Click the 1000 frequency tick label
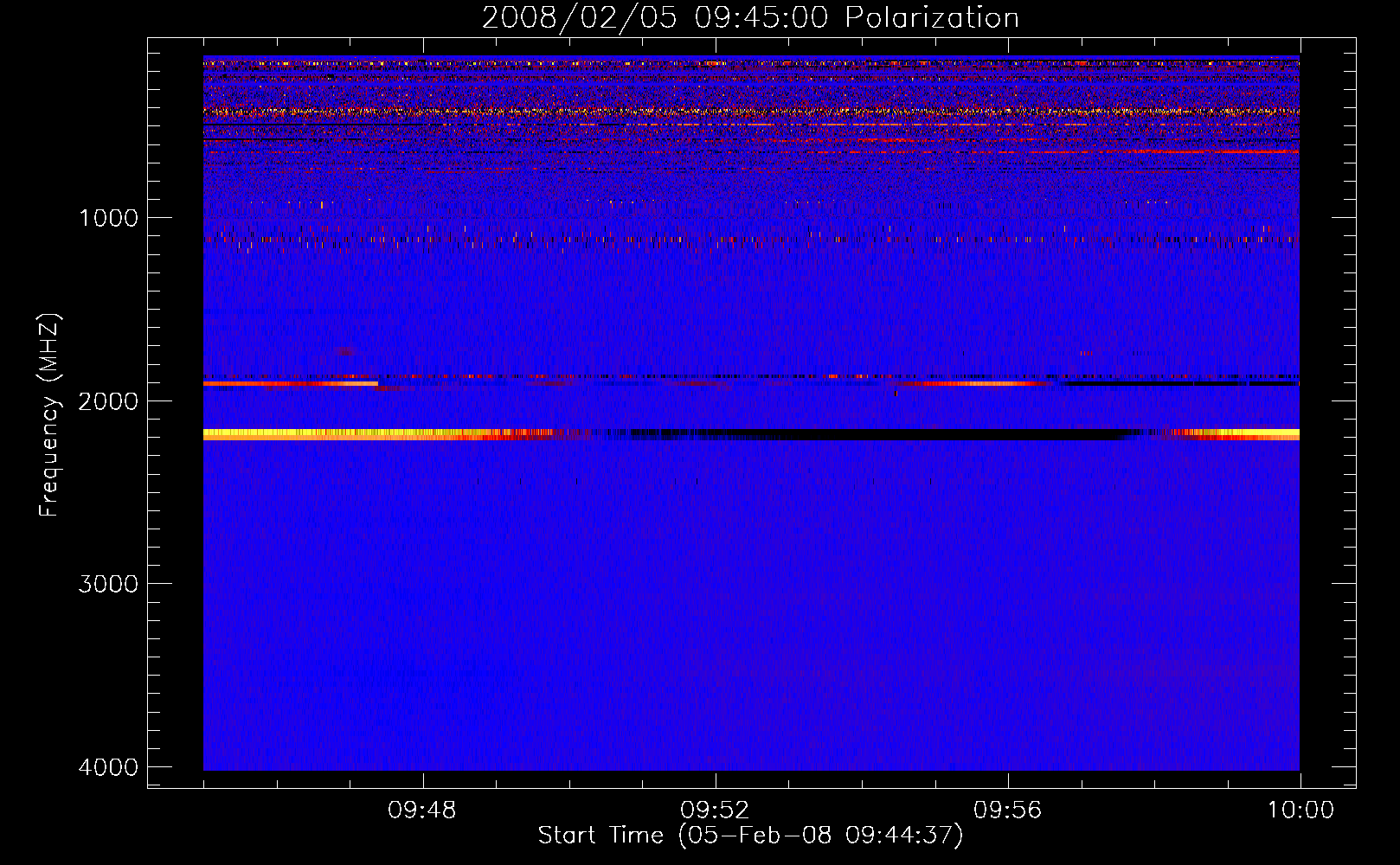1400x865 pixels. pyautogui.click(x=108, y=218)
